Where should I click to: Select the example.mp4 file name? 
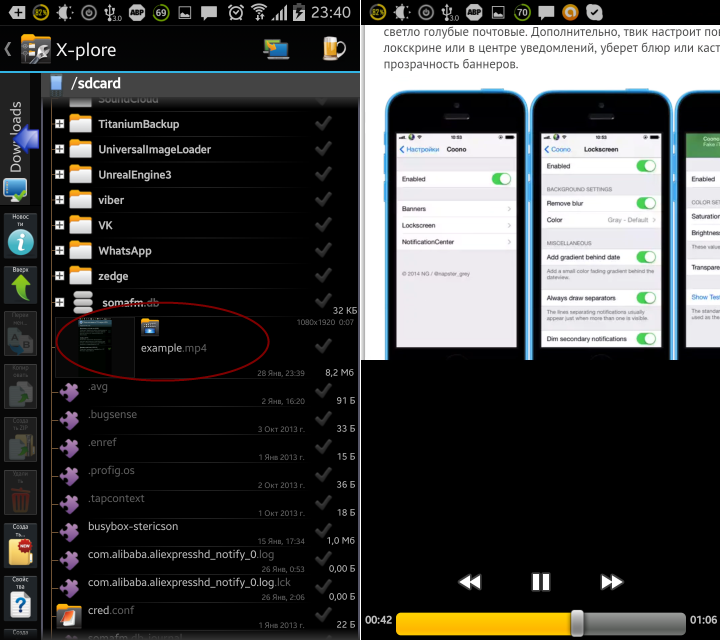click(x=174, y=348)
